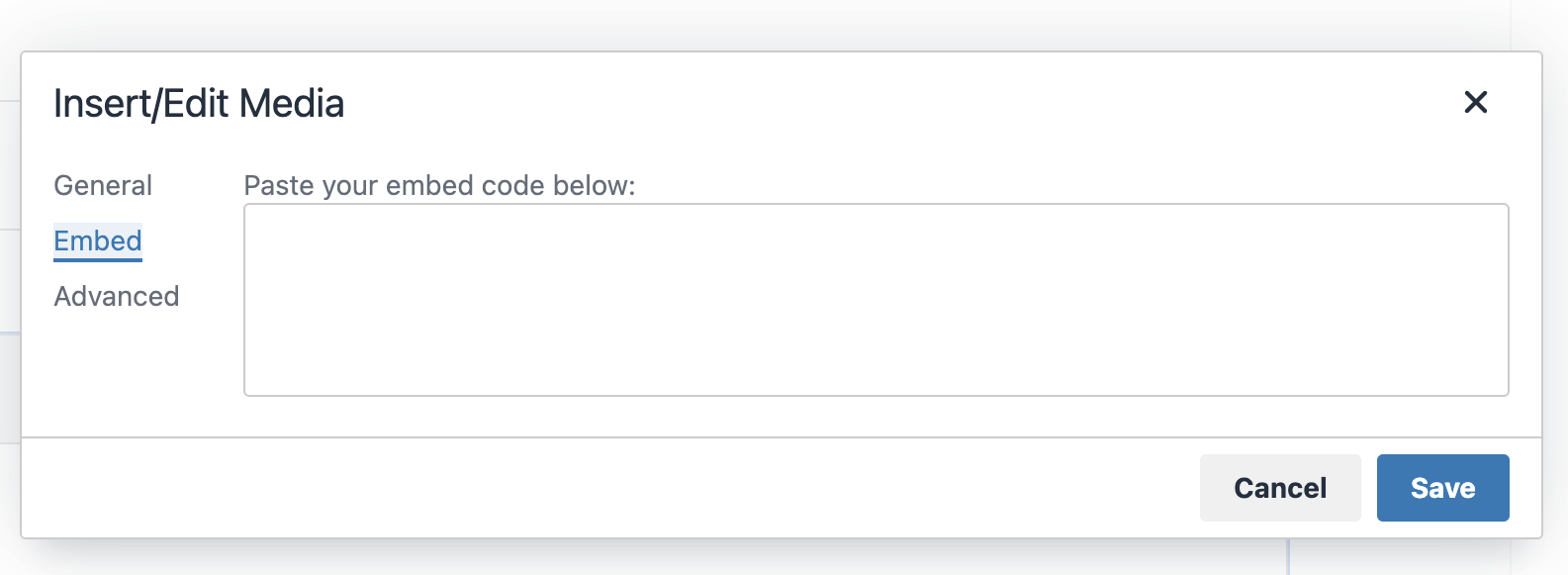Dismiss the media dialog using Cancel

[1280, 488]
